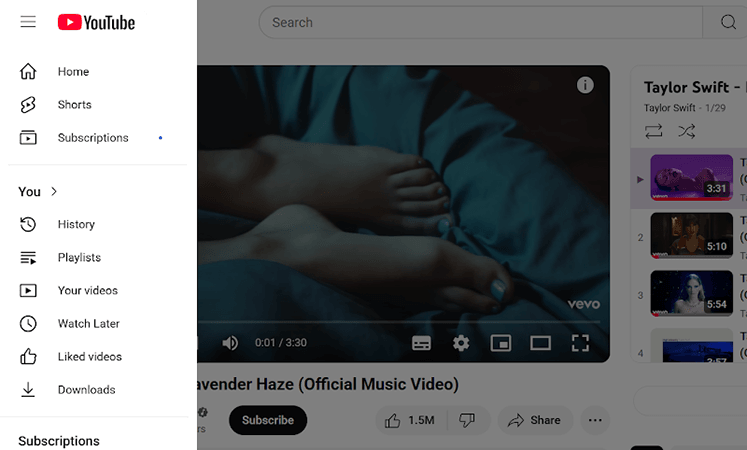Screen dimensions: 747x450
Task: Click the search magnifier button
Action: pos(727,22)
